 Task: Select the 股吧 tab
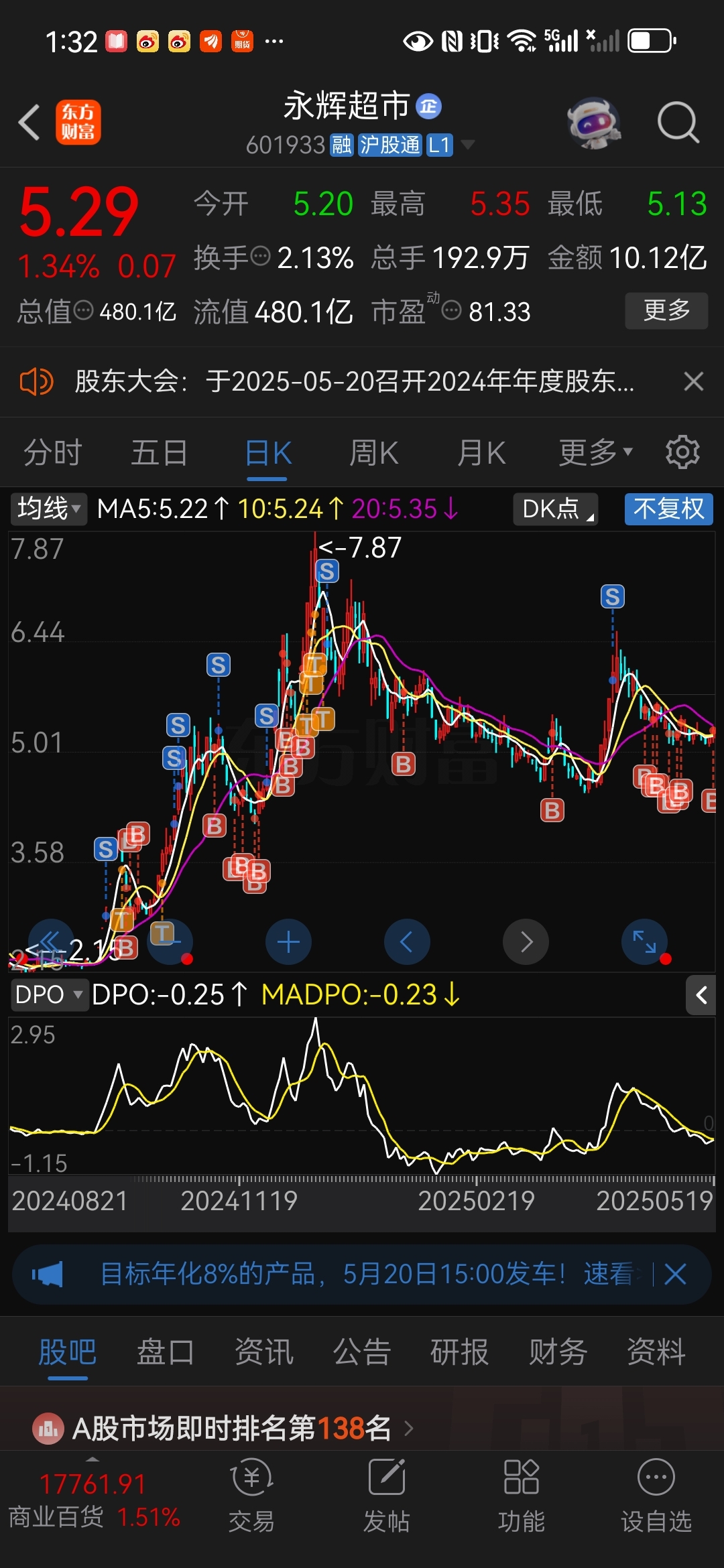coord(67,1352)
